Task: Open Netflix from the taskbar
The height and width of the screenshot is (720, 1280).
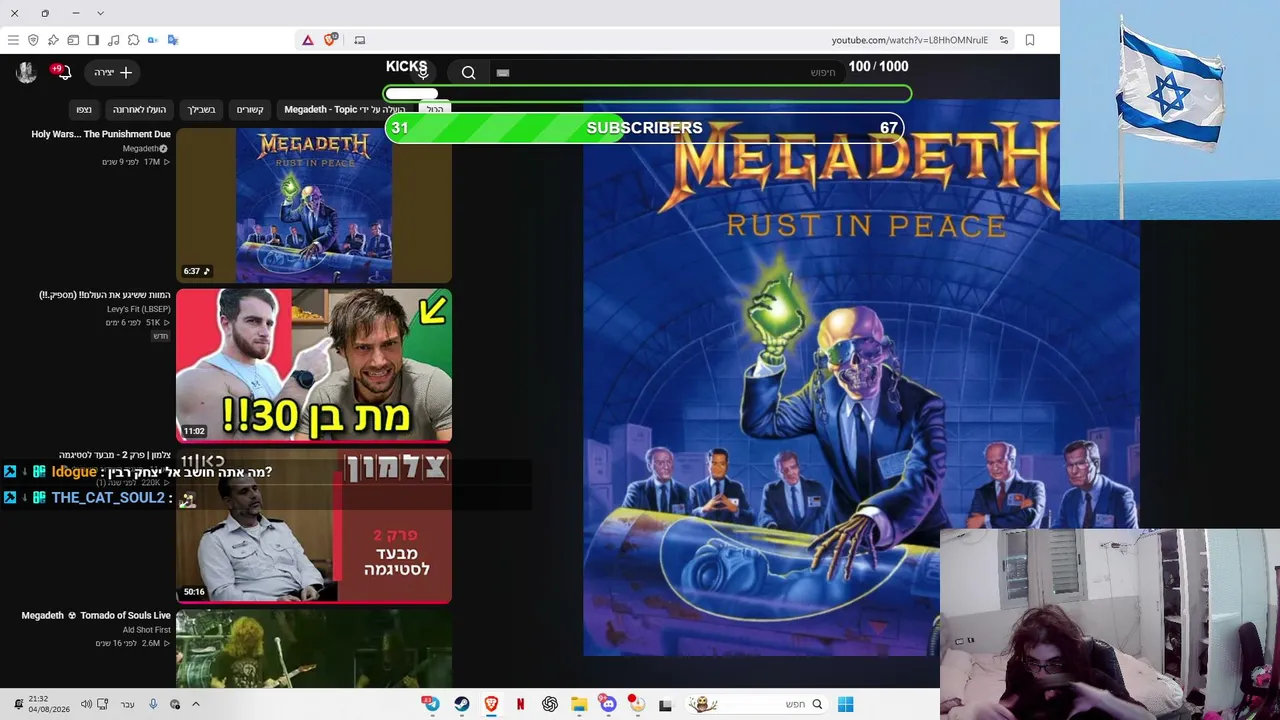Action: point(520,704)
